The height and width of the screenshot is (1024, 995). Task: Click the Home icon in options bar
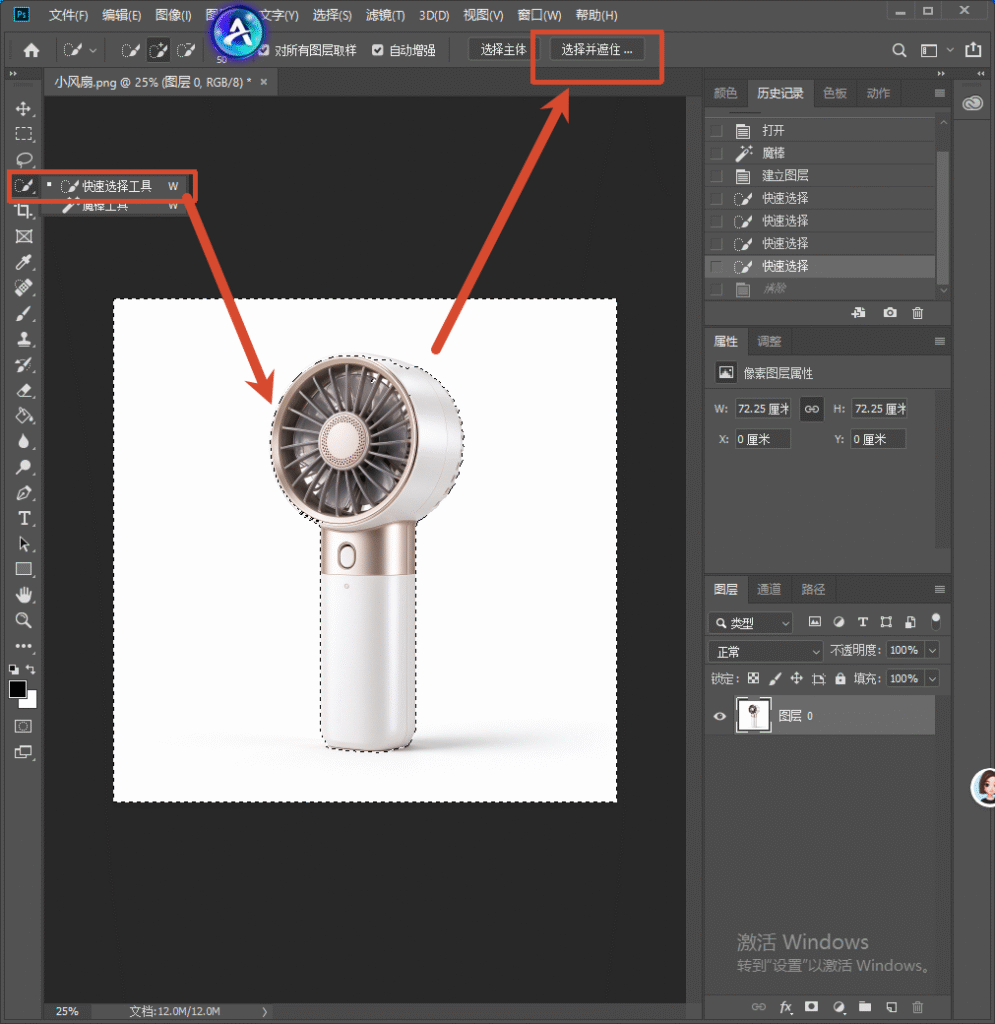click(31, 50)
